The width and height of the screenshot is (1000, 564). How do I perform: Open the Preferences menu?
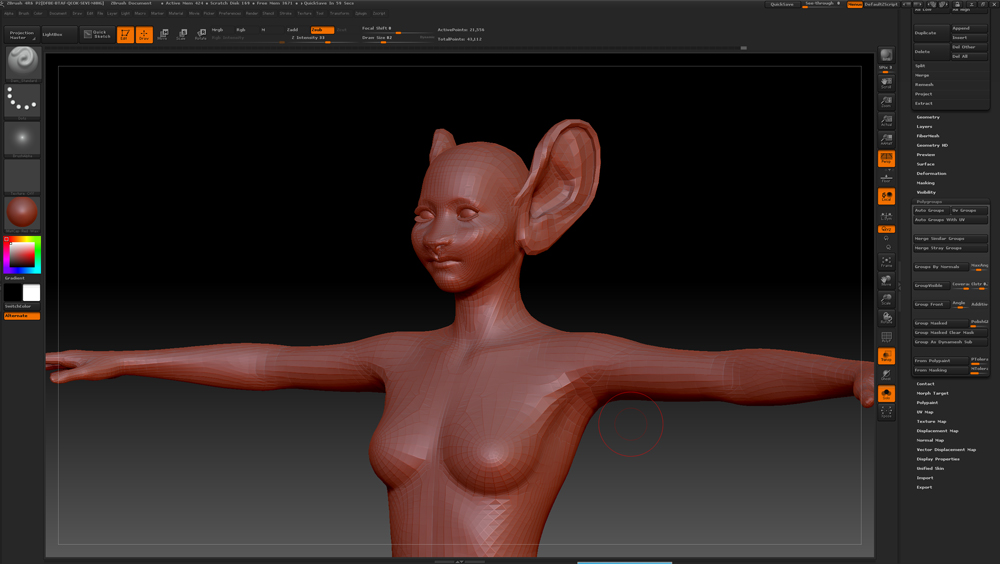[x=230, y=14]
